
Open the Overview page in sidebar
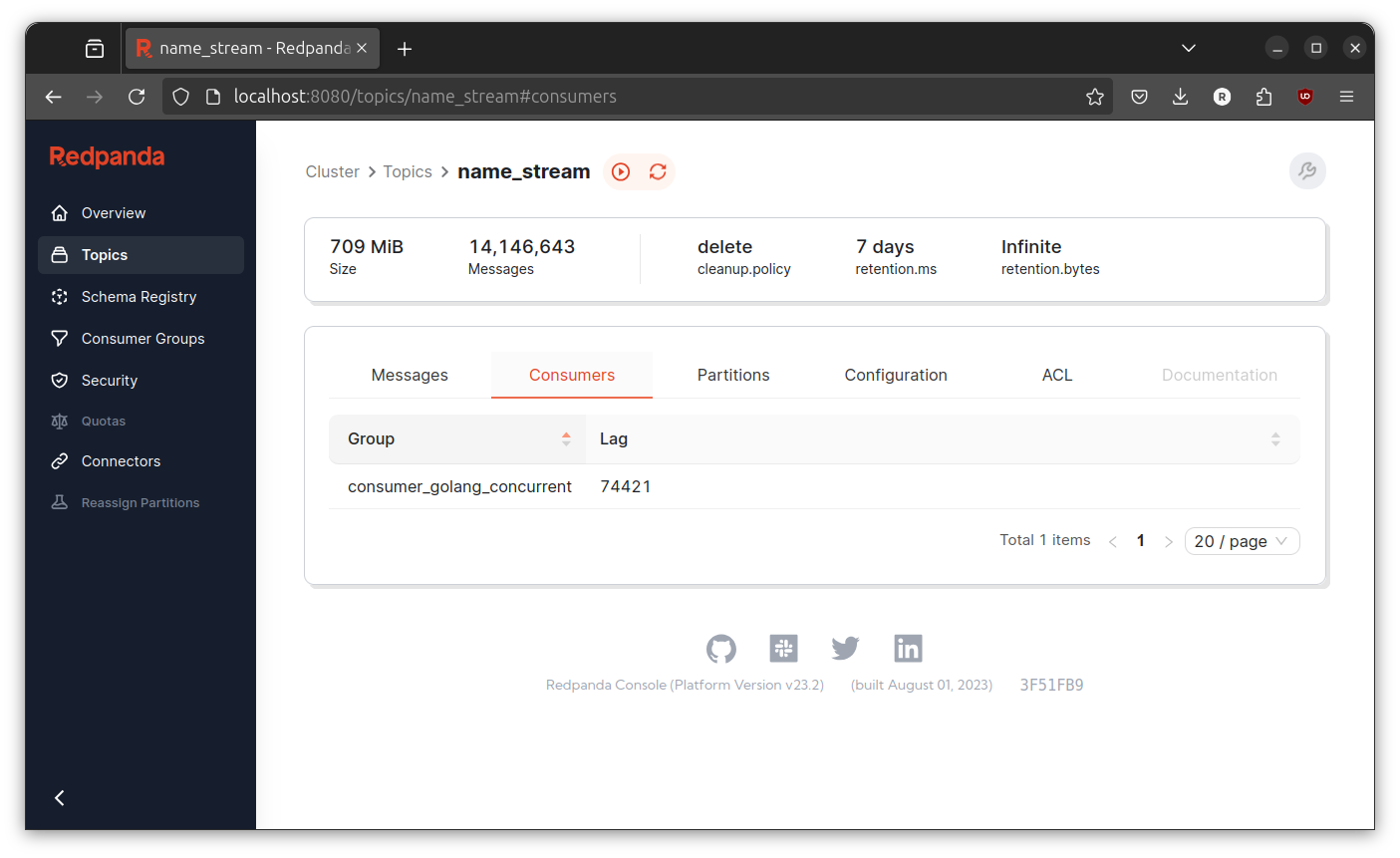coord(140,213)
